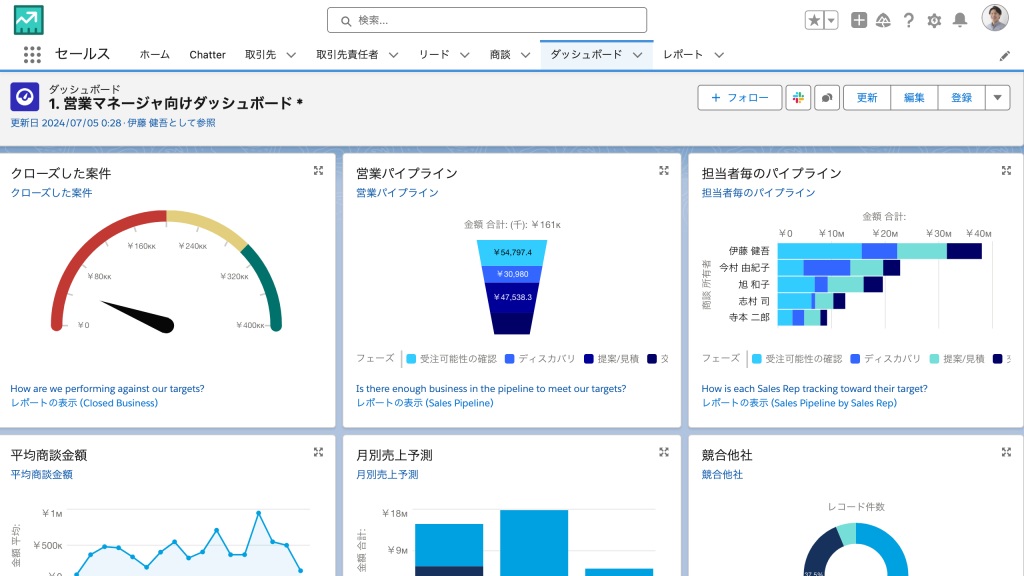This screenshot has height=576, width=1024.
Task: Open the Chatter tab
Action: [x=207, y=55]
